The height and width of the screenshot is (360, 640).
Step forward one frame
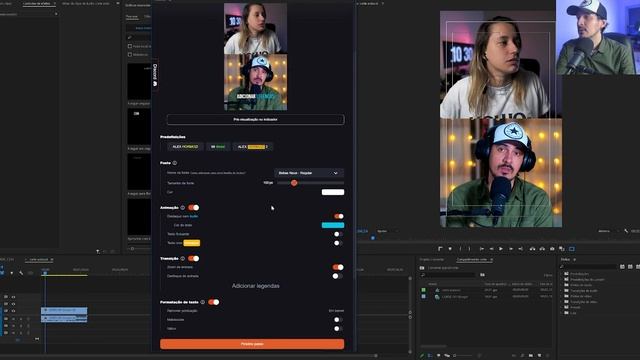click(511, 249)
